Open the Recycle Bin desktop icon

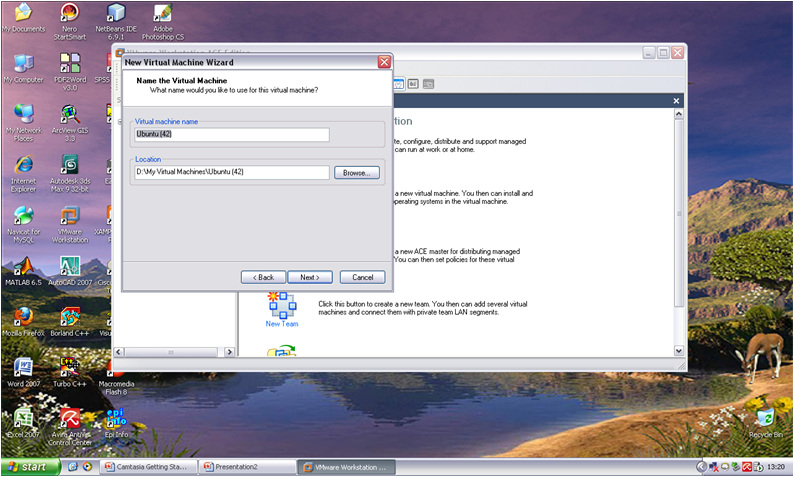(766, 423)
